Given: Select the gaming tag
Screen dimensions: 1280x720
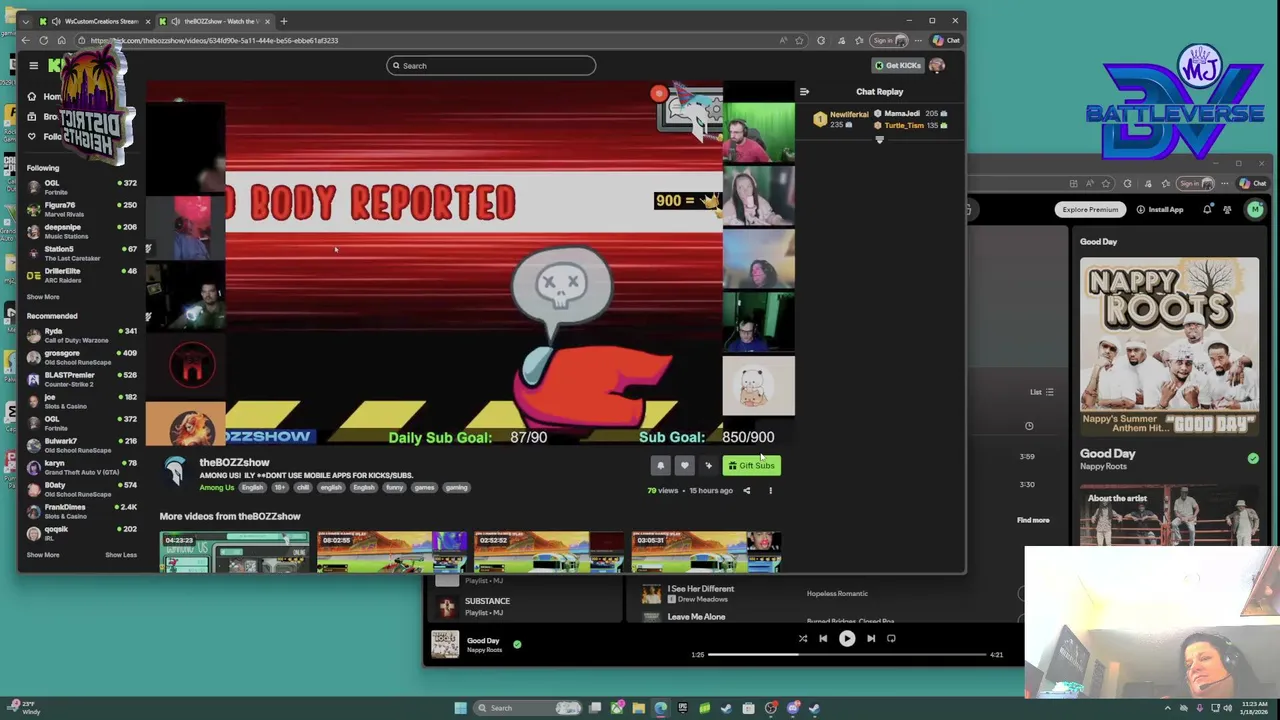Looking at the screenshot, I should (457, 487).
